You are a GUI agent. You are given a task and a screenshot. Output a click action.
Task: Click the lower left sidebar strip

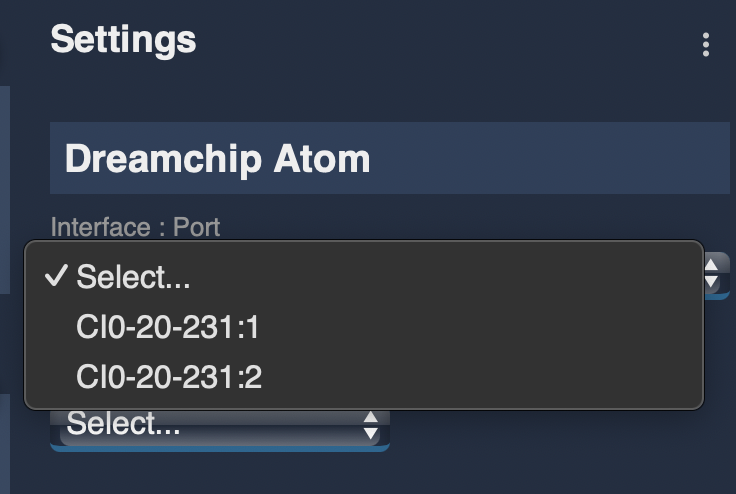click(4, 440)
